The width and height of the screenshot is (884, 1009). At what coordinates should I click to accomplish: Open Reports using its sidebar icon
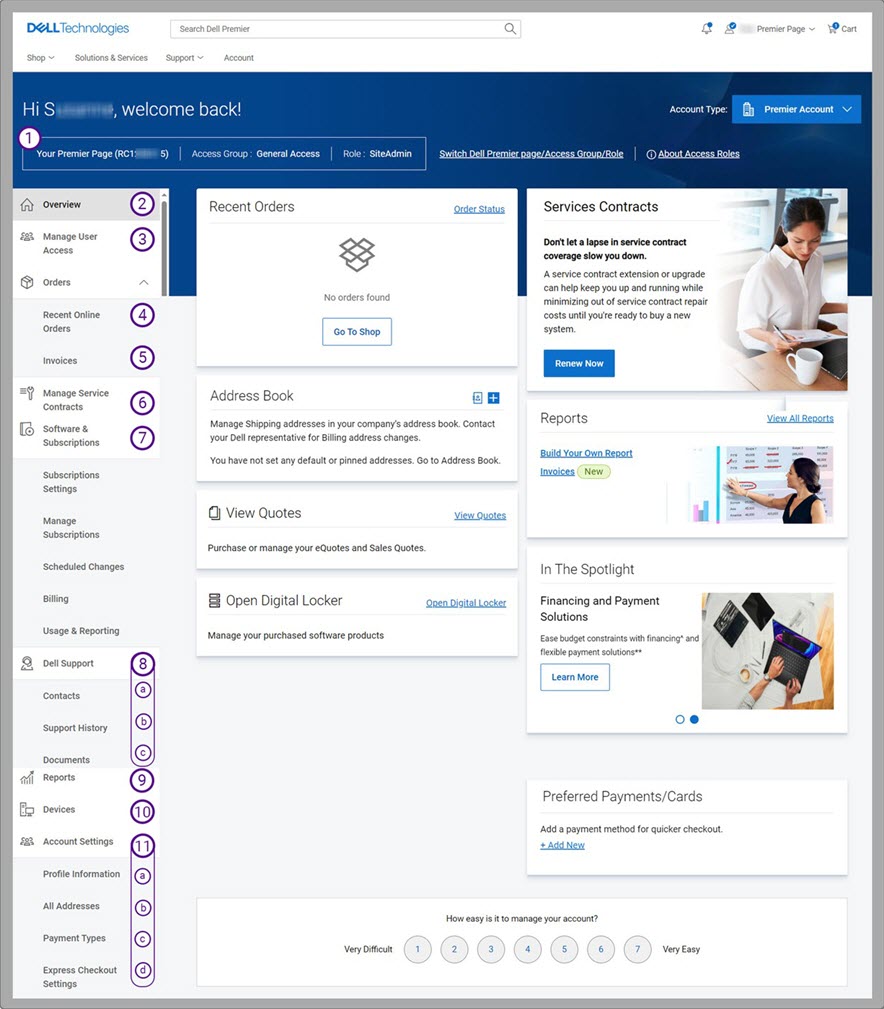[x=28, y=777]
